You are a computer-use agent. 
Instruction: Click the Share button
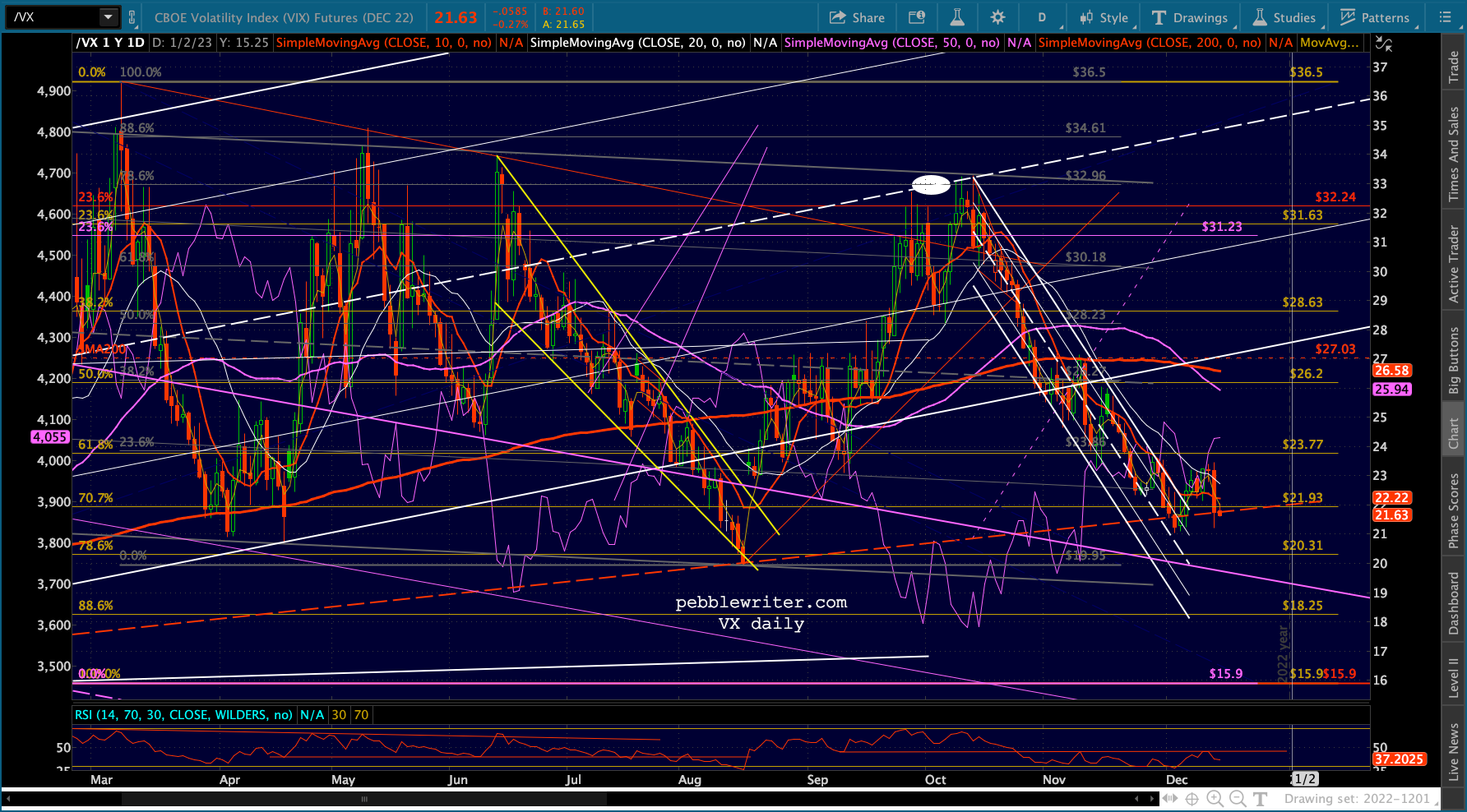857,17
